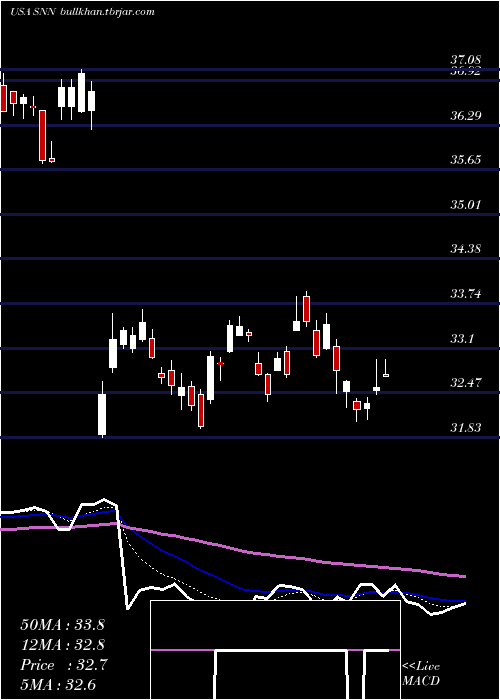Click the last small red candlestick
Image resolution: width=500 pixels, height=700 pixels.
click(x=386, y=373)
